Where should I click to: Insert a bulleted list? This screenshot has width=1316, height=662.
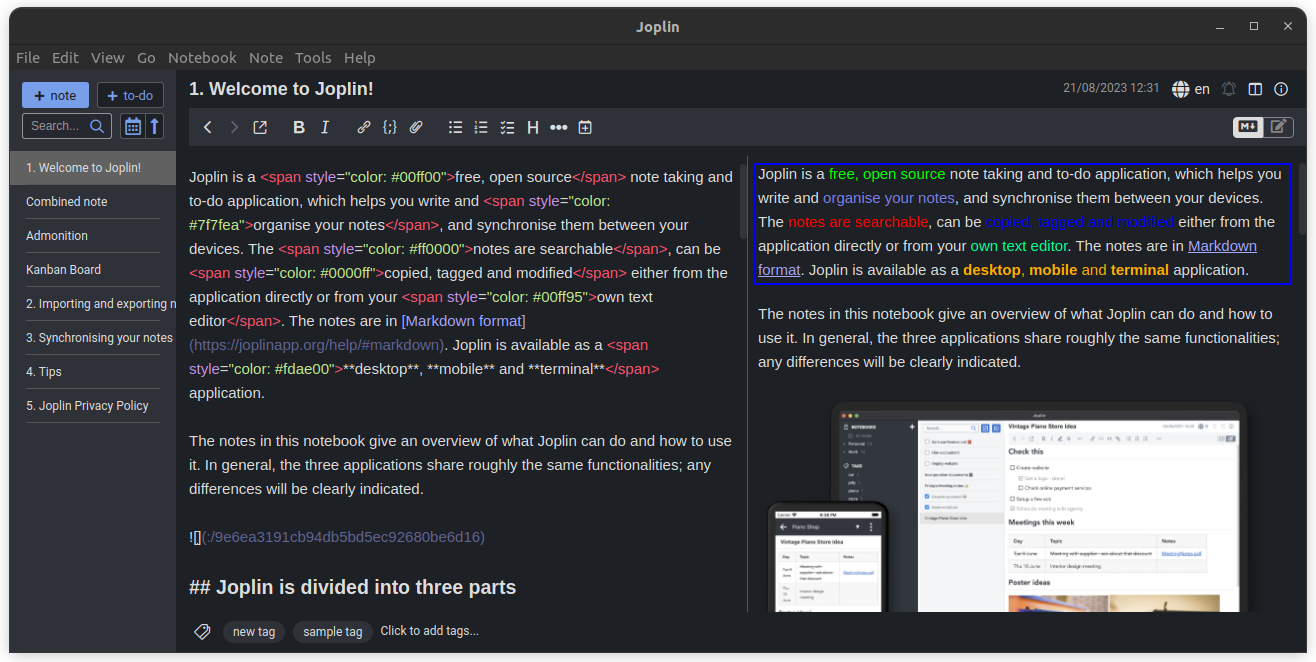coord(456,127)
